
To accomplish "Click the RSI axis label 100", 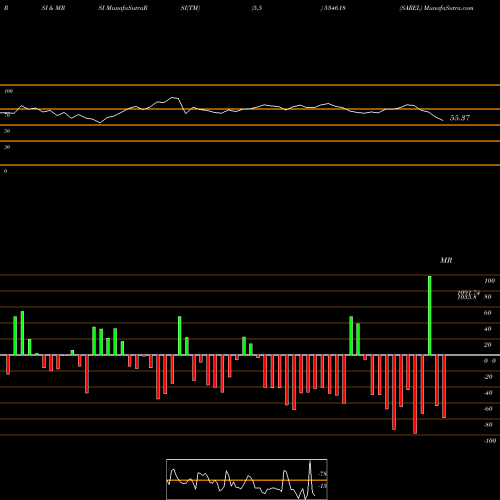I will click(8, 91).
